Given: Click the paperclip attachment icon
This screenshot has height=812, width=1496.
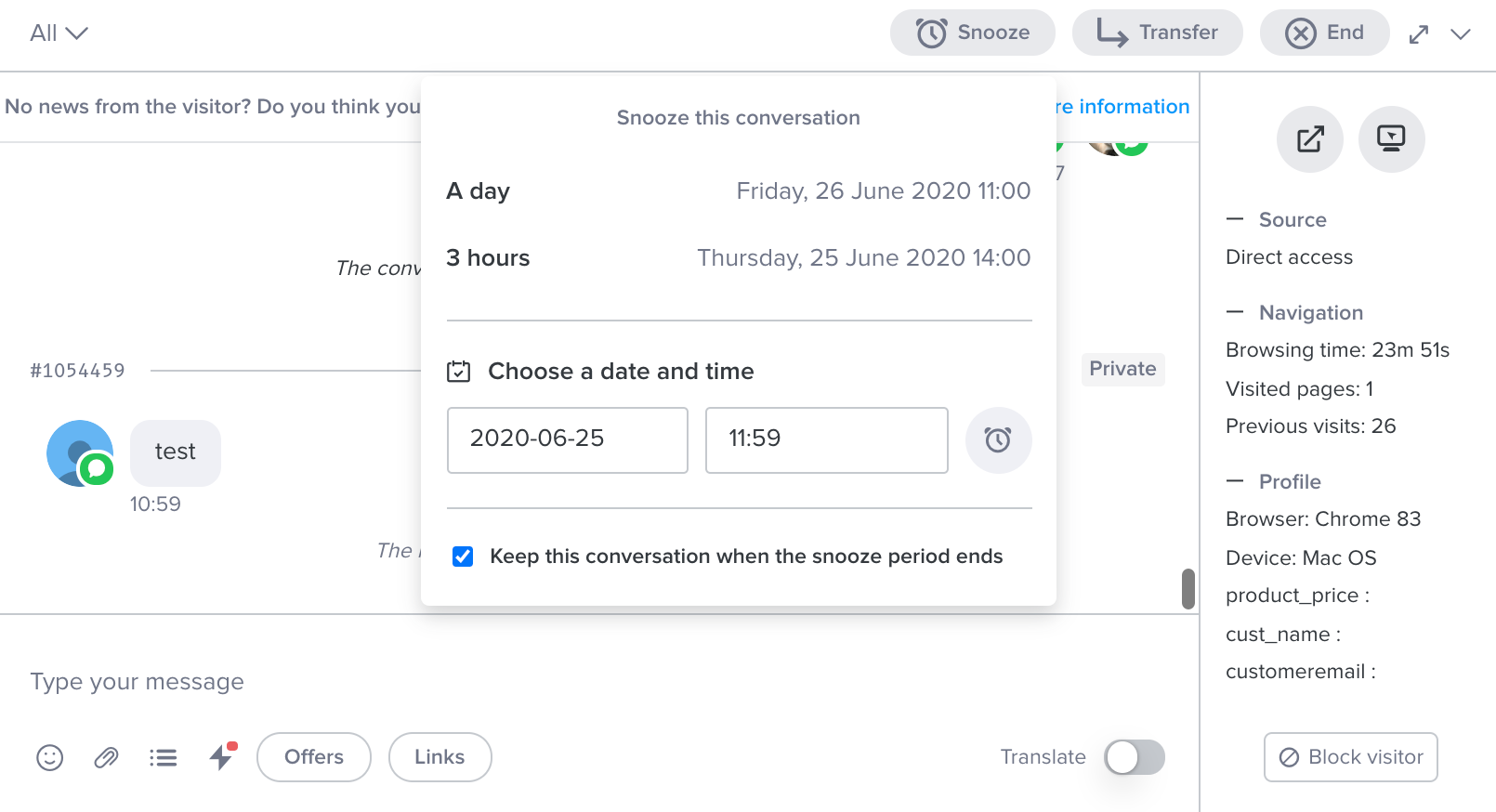Looking at the screenshot, I should [x=107, y=758].
